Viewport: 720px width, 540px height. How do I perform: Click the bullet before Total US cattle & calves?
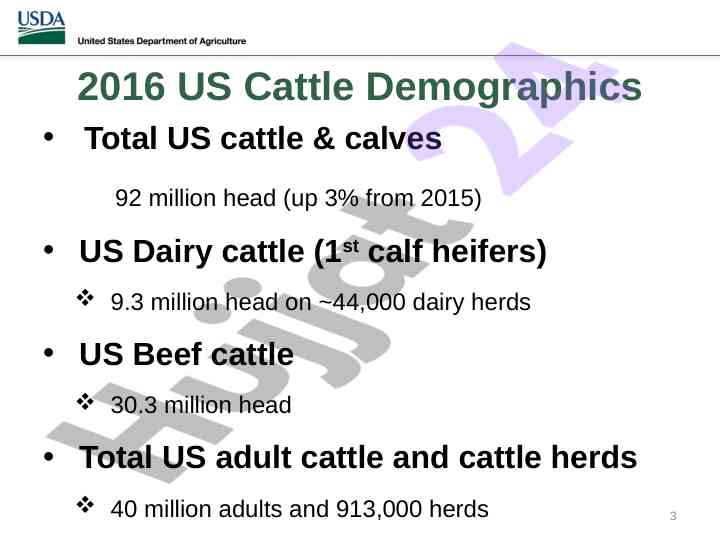(49, 136)
